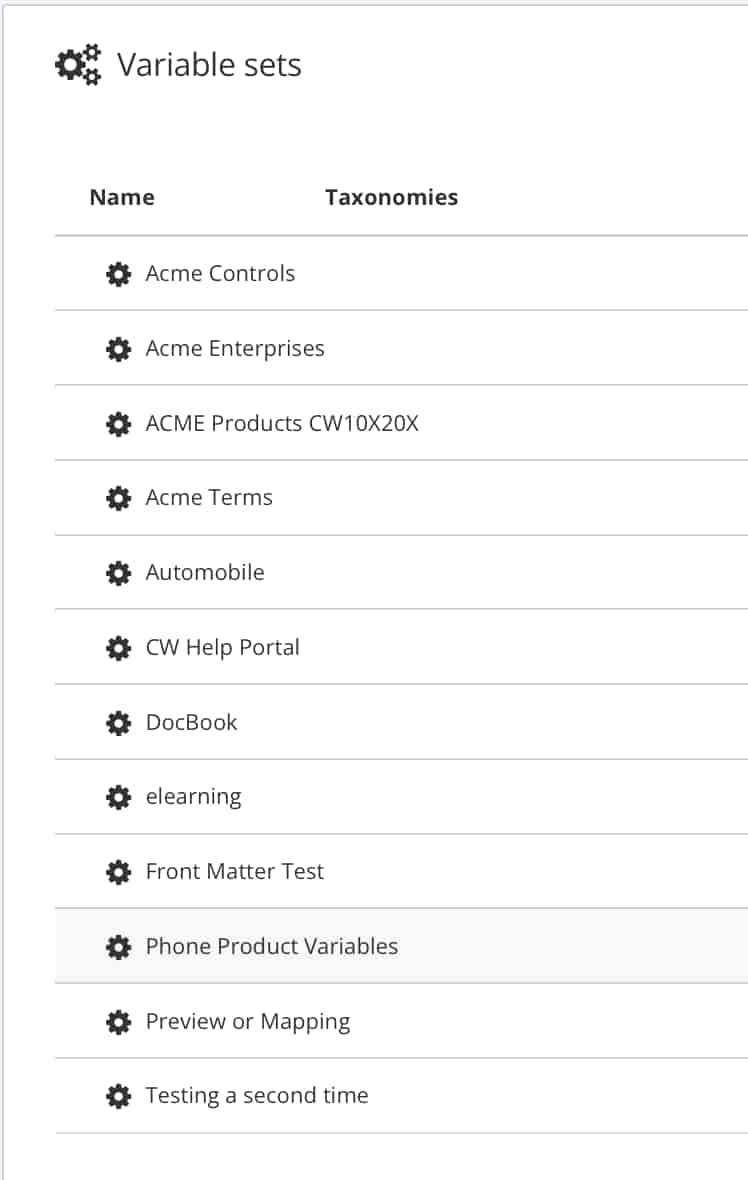Image resolution: width=748 pixels, height=1180 pixels.
Task: Open the Acme Controls variable set
Action: tap(220, 273)
